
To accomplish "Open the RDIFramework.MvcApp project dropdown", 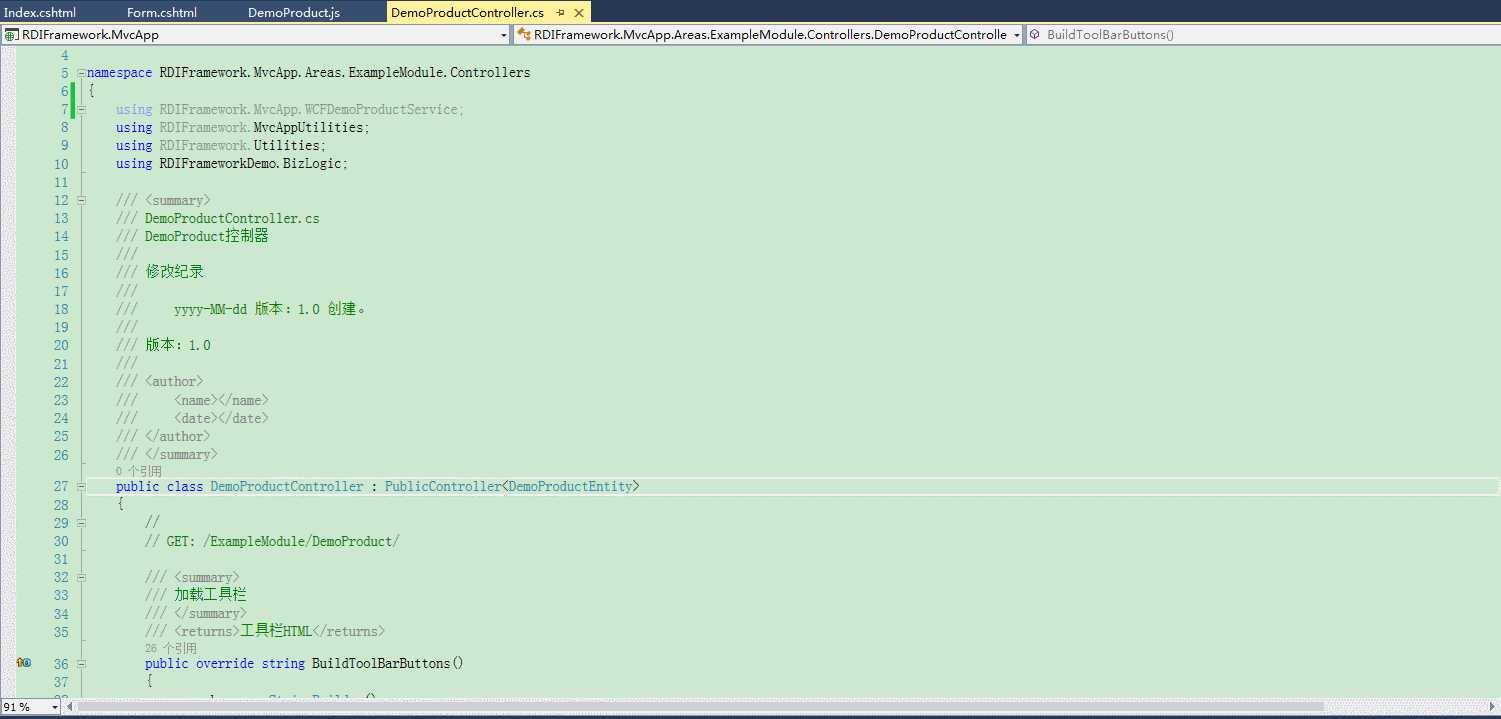I will point(504,35).
